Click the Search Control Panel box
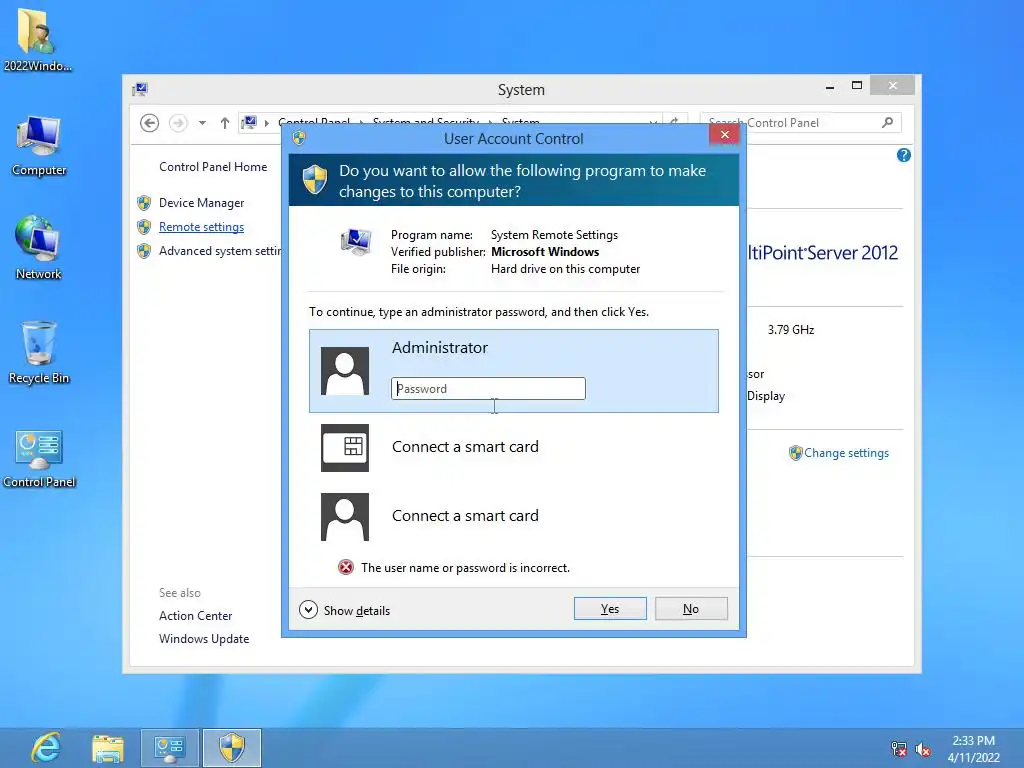The image size is (1024, 768). coord(801,123)
